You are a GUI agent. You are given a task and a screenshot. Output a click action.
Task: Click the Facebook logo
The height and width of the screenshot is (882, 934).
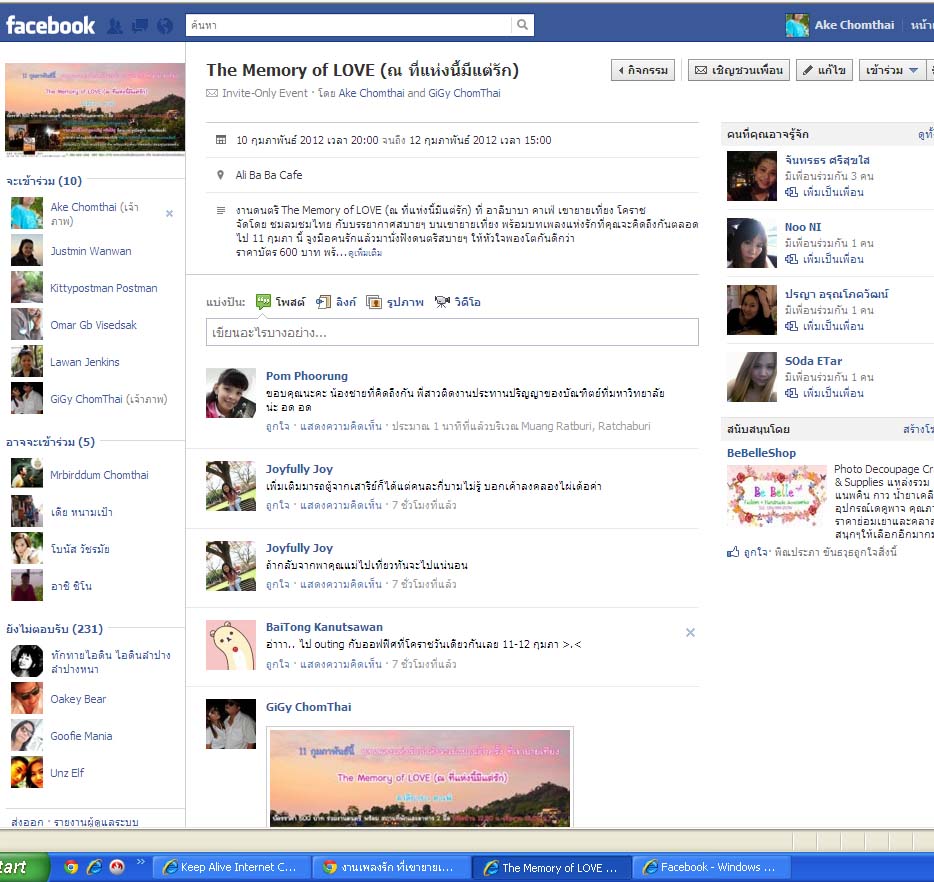point(51,25)
